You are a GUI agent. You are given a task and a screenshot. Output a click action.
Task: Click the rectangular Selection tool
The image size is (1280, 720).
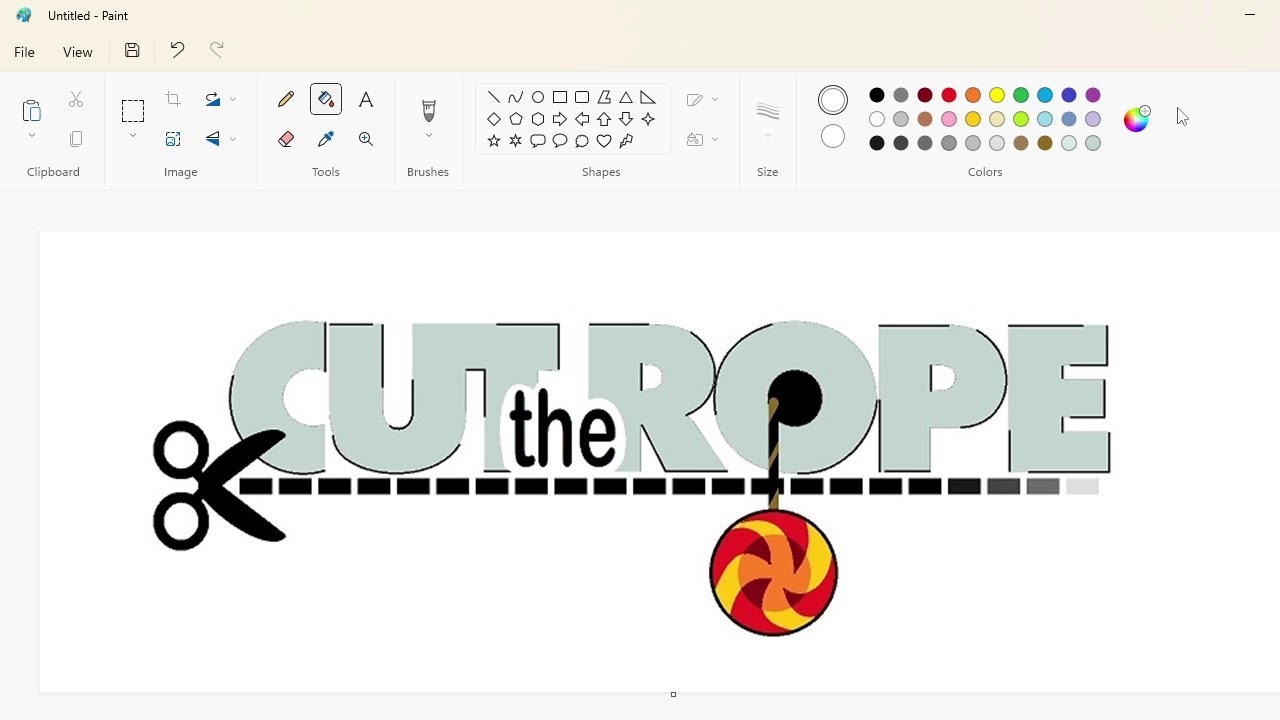(x=133, y=110)
